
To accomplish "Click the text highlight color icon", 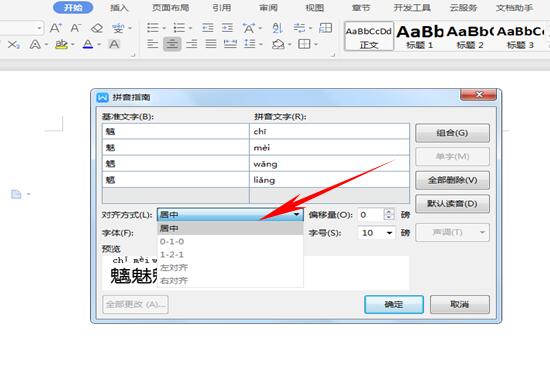I will (x=61, y=44).
